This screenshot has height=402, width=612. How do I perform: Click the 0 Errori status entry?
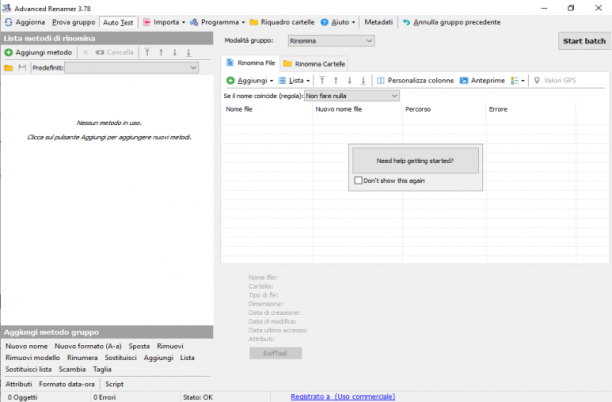coord(105,397)
